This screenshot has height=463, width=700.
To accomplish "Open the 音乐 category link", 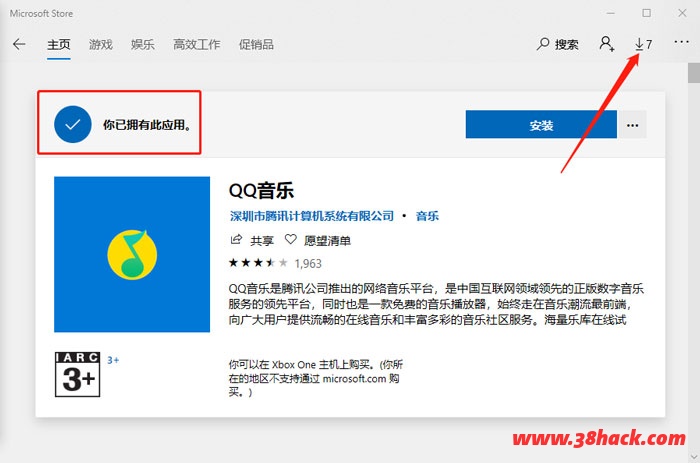I will pos(427,216).
